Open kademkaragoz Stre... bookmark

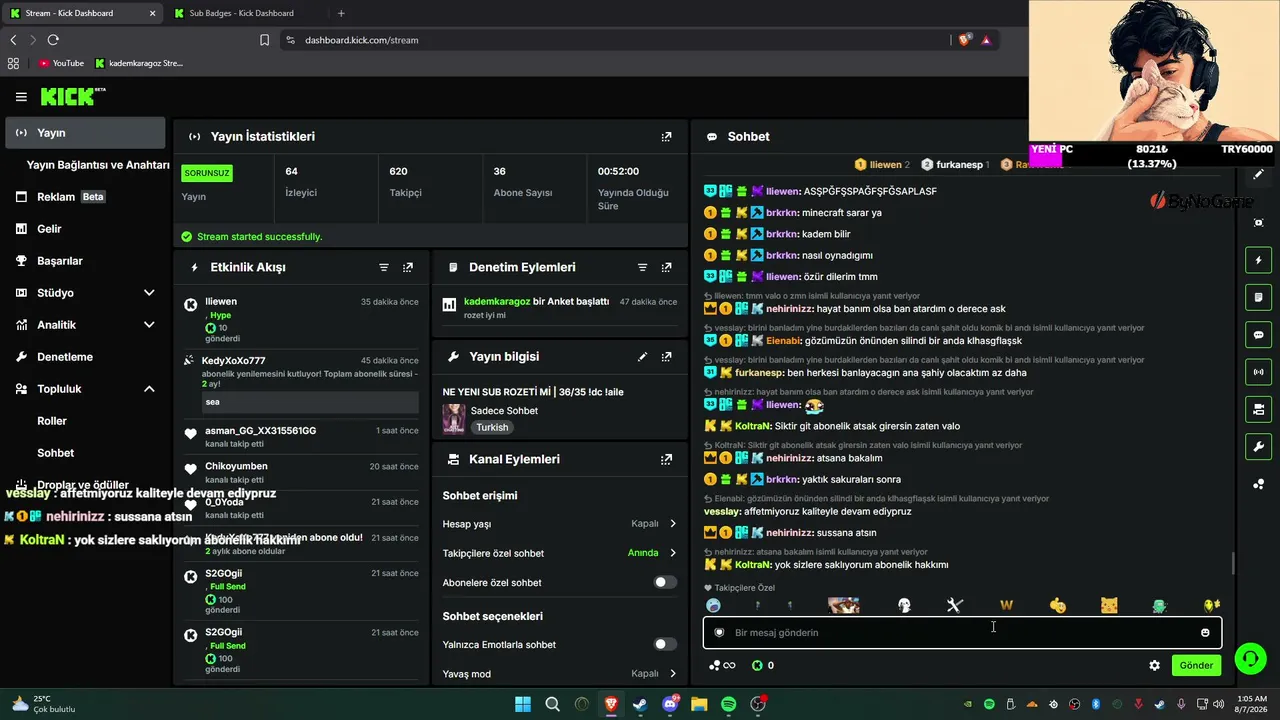click(139, 63)
